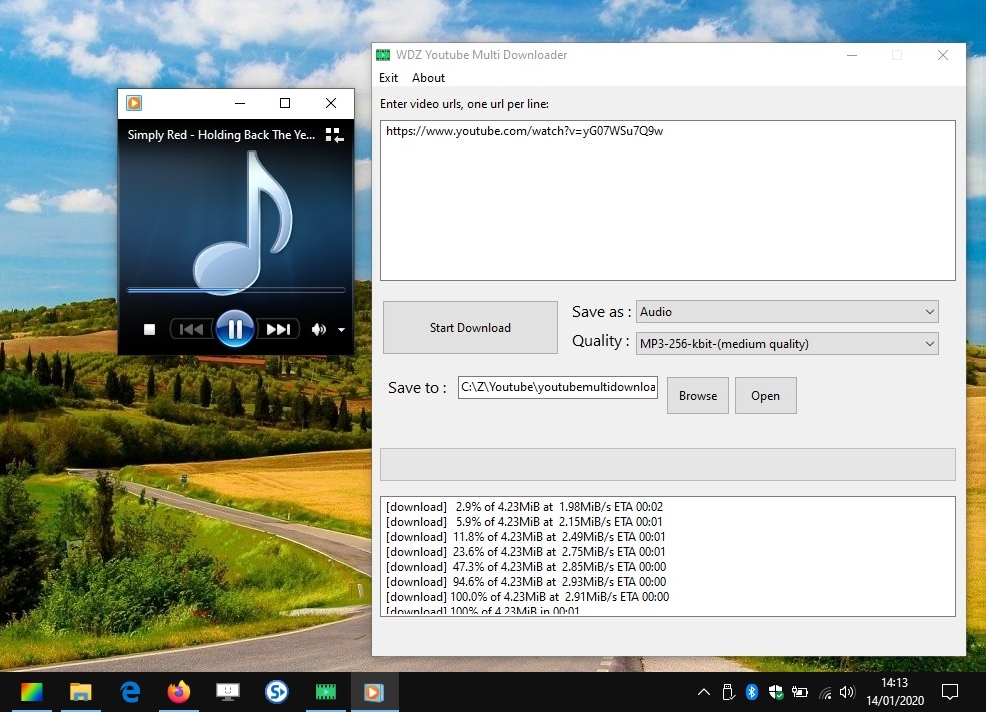Open Bluetooth tray icon

pyautogui.click(x=751, y=692)
